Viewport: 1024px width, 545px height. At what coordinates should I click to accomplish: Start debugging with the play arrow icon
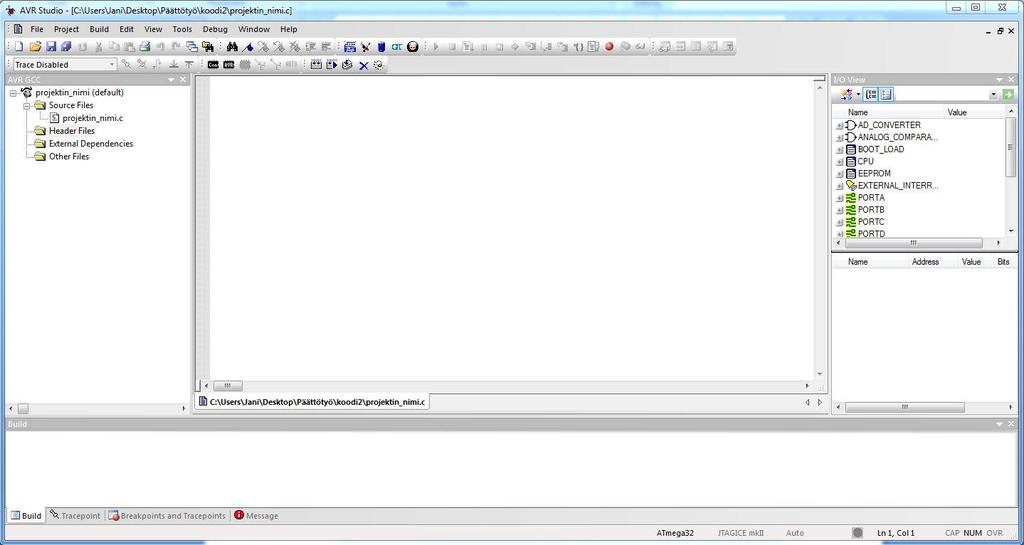click(436, 46)
